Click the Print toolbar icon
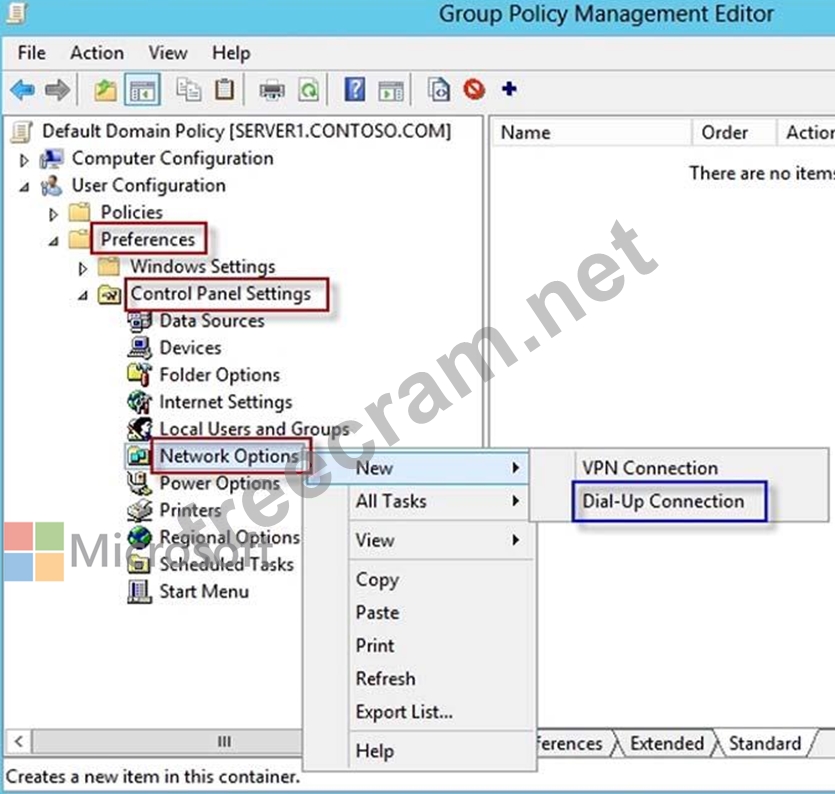 (x=272, y=91)
